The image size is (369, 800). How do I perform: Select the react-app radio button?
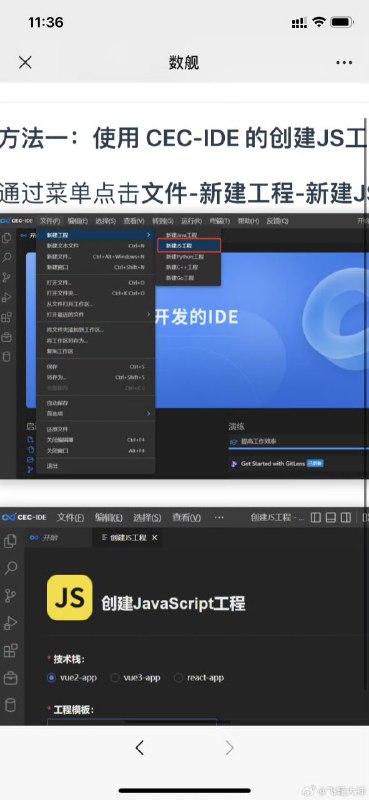tap(178, 678)
